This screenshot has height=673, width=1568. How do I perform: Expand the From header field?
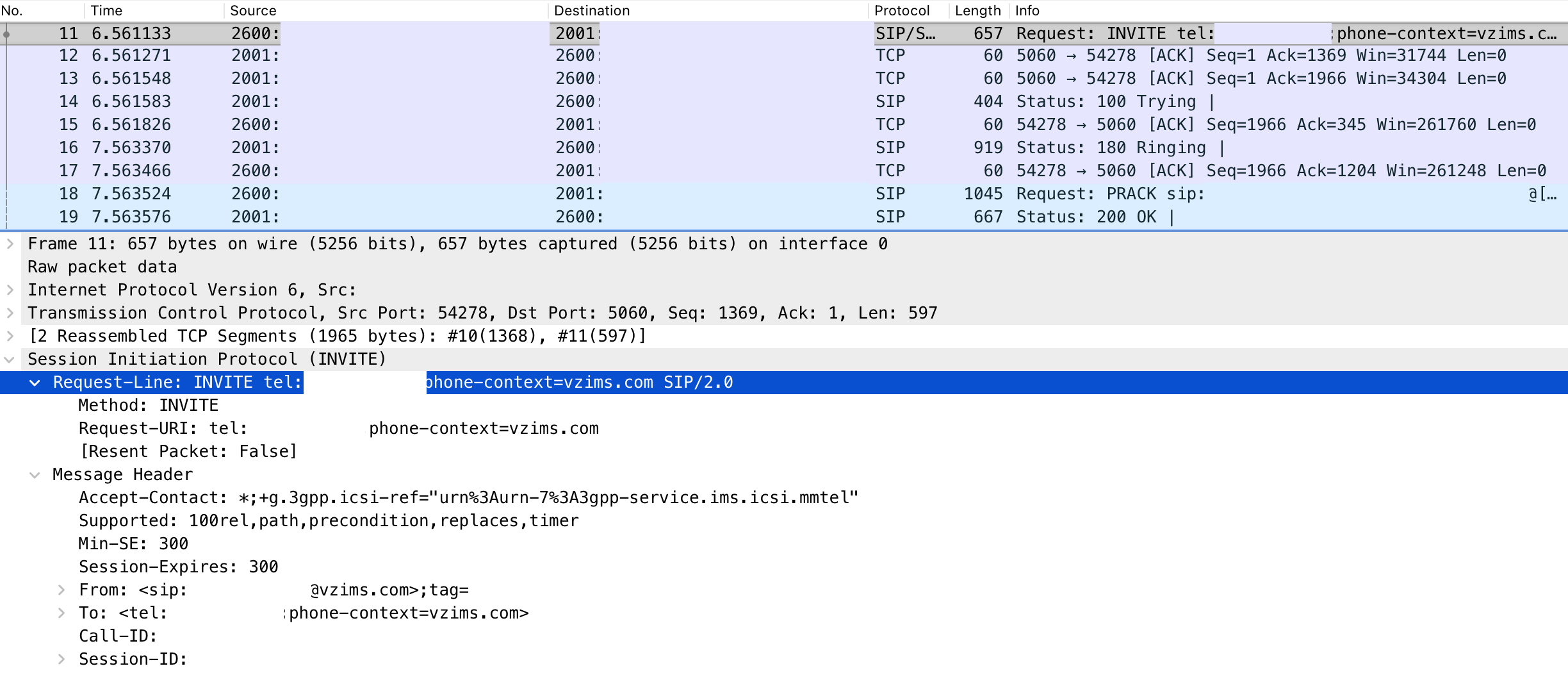tap(61, 590)
